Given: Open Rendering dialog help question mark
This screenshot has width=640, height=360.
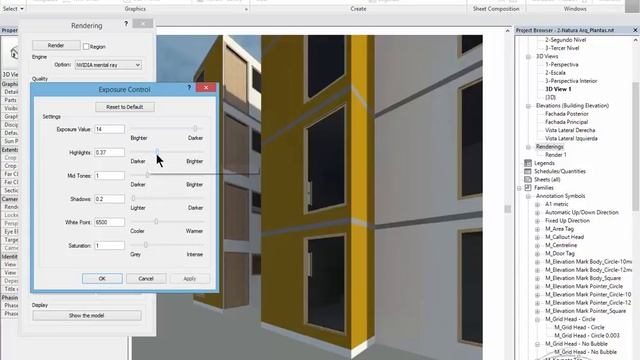Looking at the screenshot, I should [126, 24].
